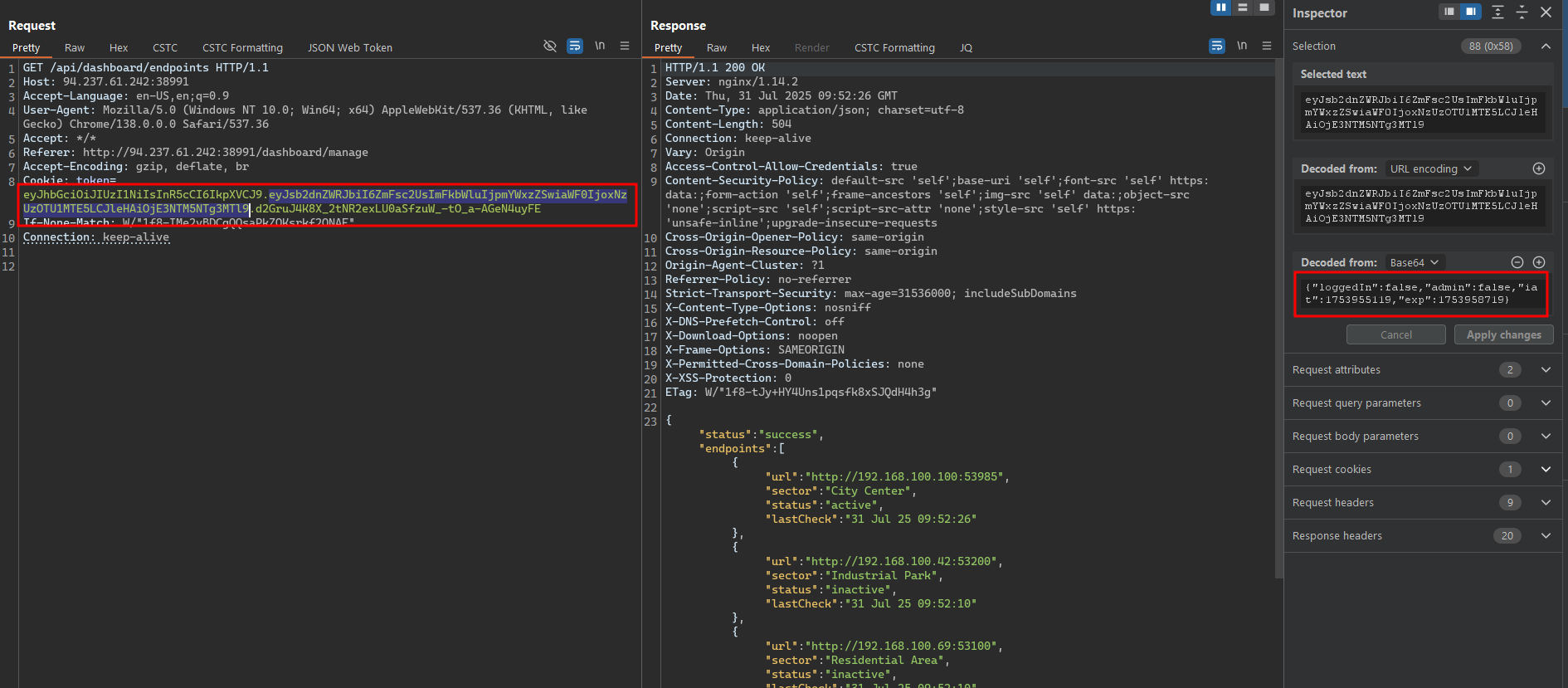Close the Inspector panel
The width and height of the screenshot is (1568, 688).
tap(1546, 12)
